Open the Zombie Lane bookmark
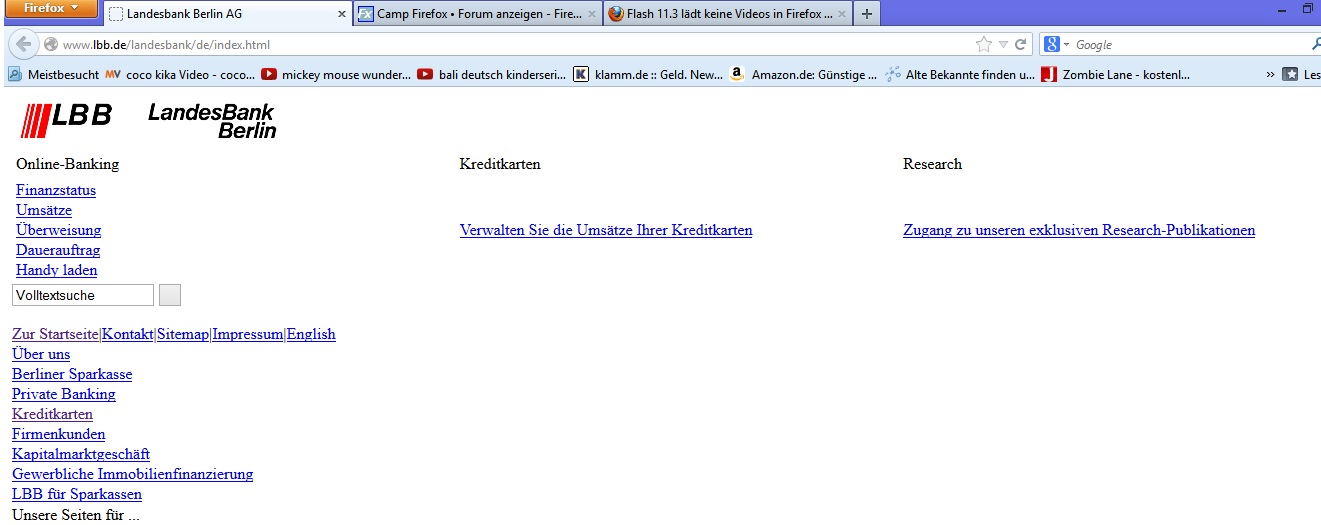This screenshot has height=525, width=1321. 1116,74
